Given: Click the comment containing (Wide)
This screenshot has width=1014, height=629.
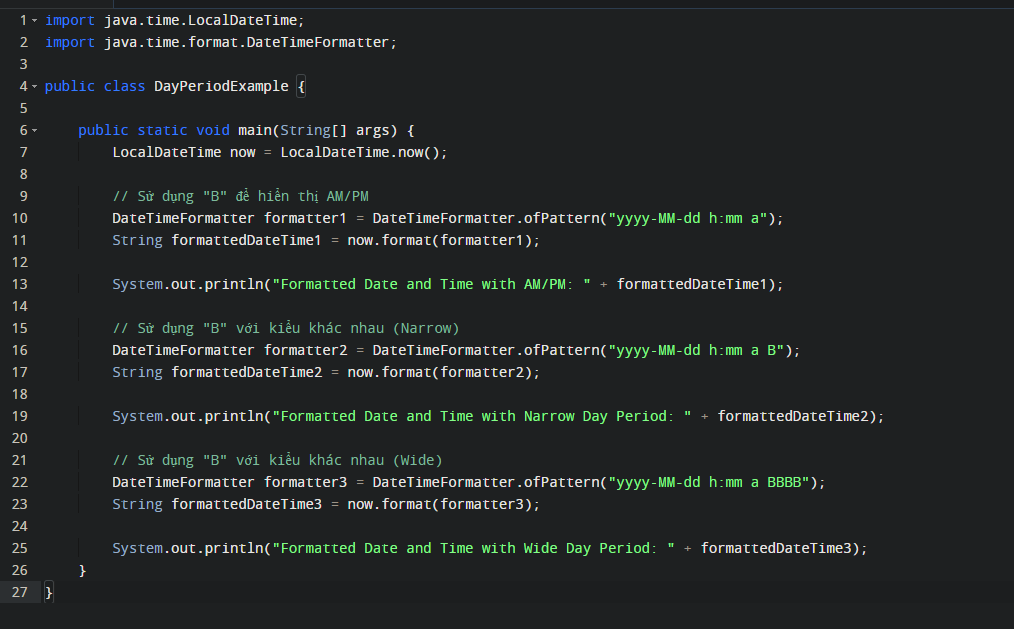Looking at the screenshot, I should [277, 460].
